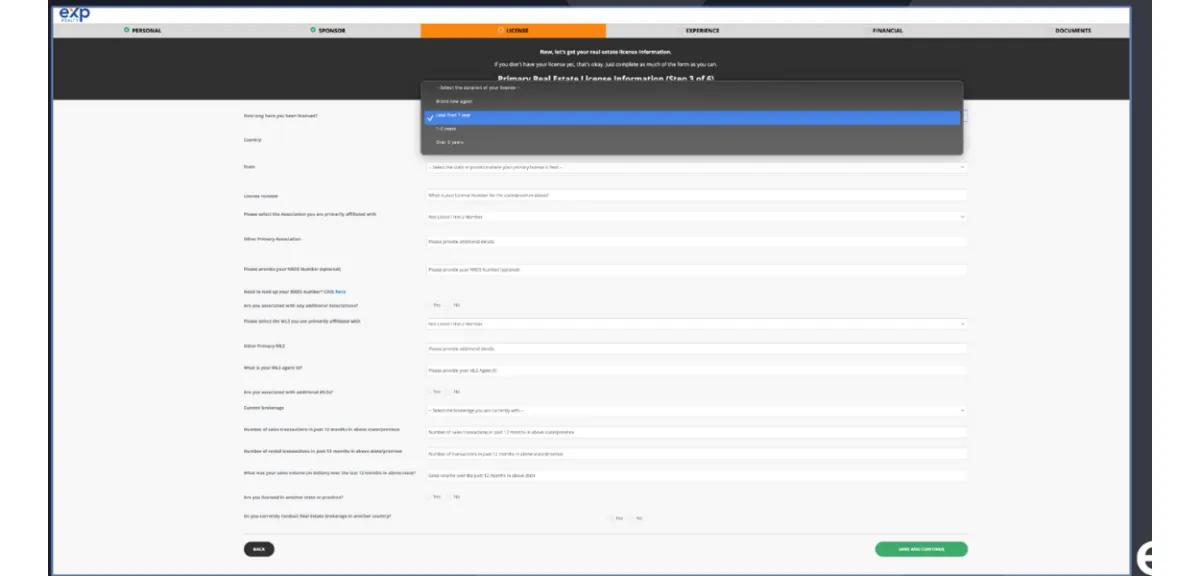Go to the Personal step tab
The image size is (1200, 576).
click(144, 31)
